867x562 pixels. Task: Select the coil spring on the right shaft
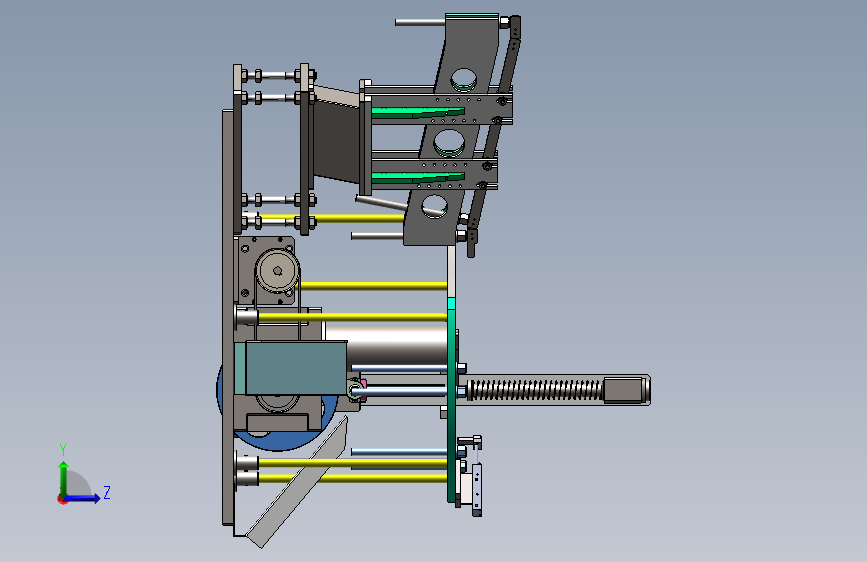535,389
